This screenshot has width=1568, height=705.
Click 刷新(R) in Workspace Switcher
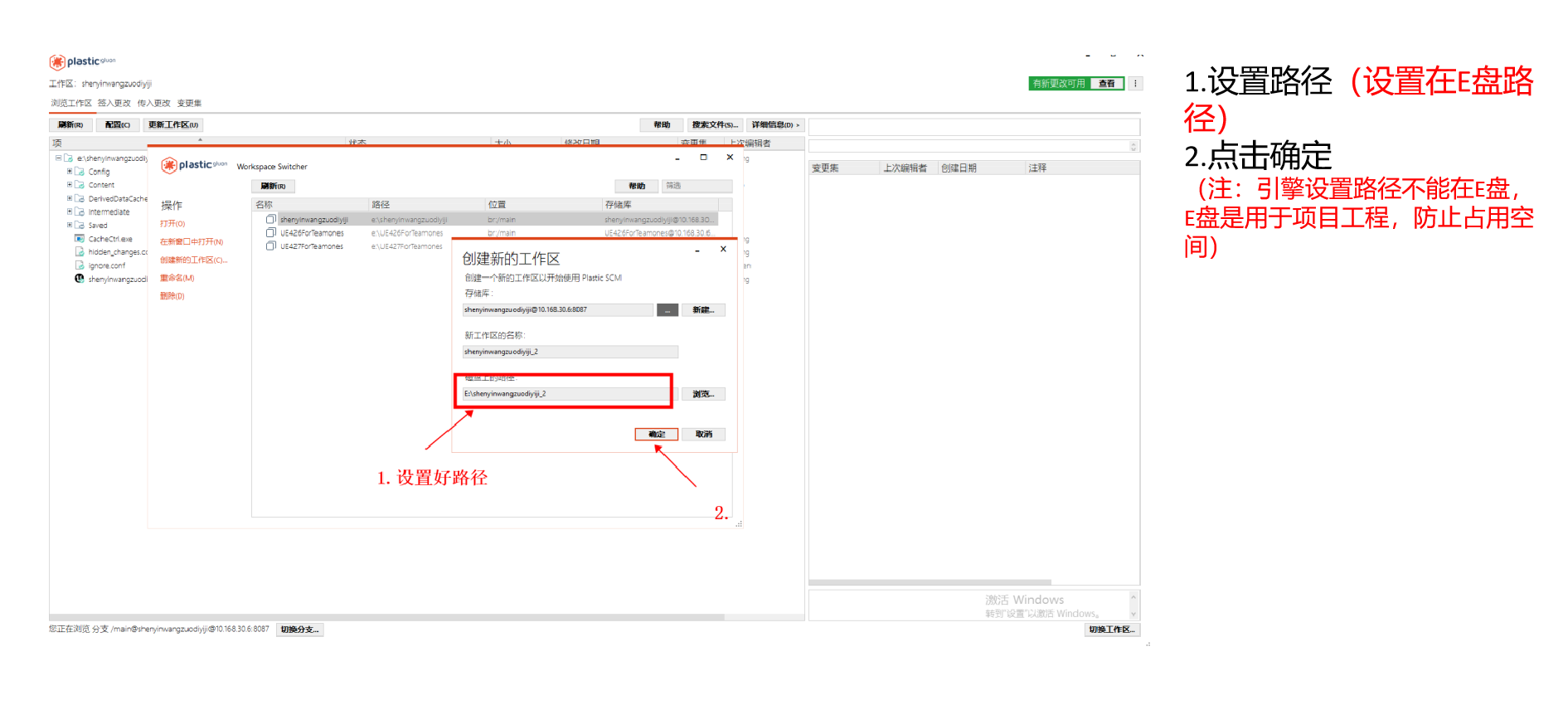point(273,187)
